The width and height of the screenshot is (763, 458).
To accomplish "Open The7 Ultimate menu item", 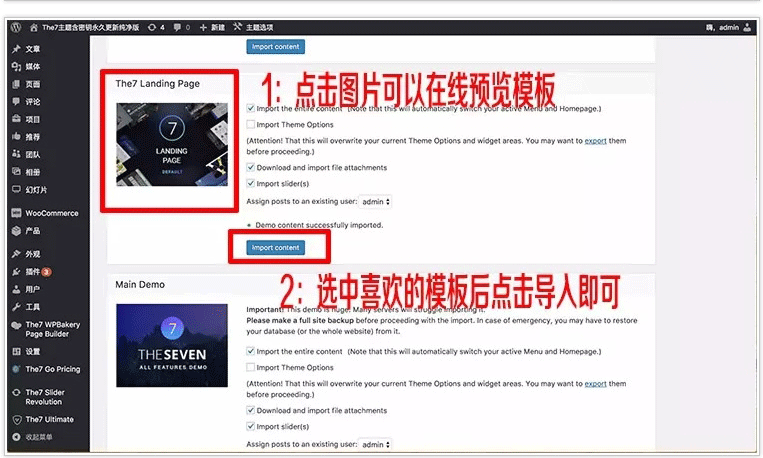I will (x=49, y=420).
